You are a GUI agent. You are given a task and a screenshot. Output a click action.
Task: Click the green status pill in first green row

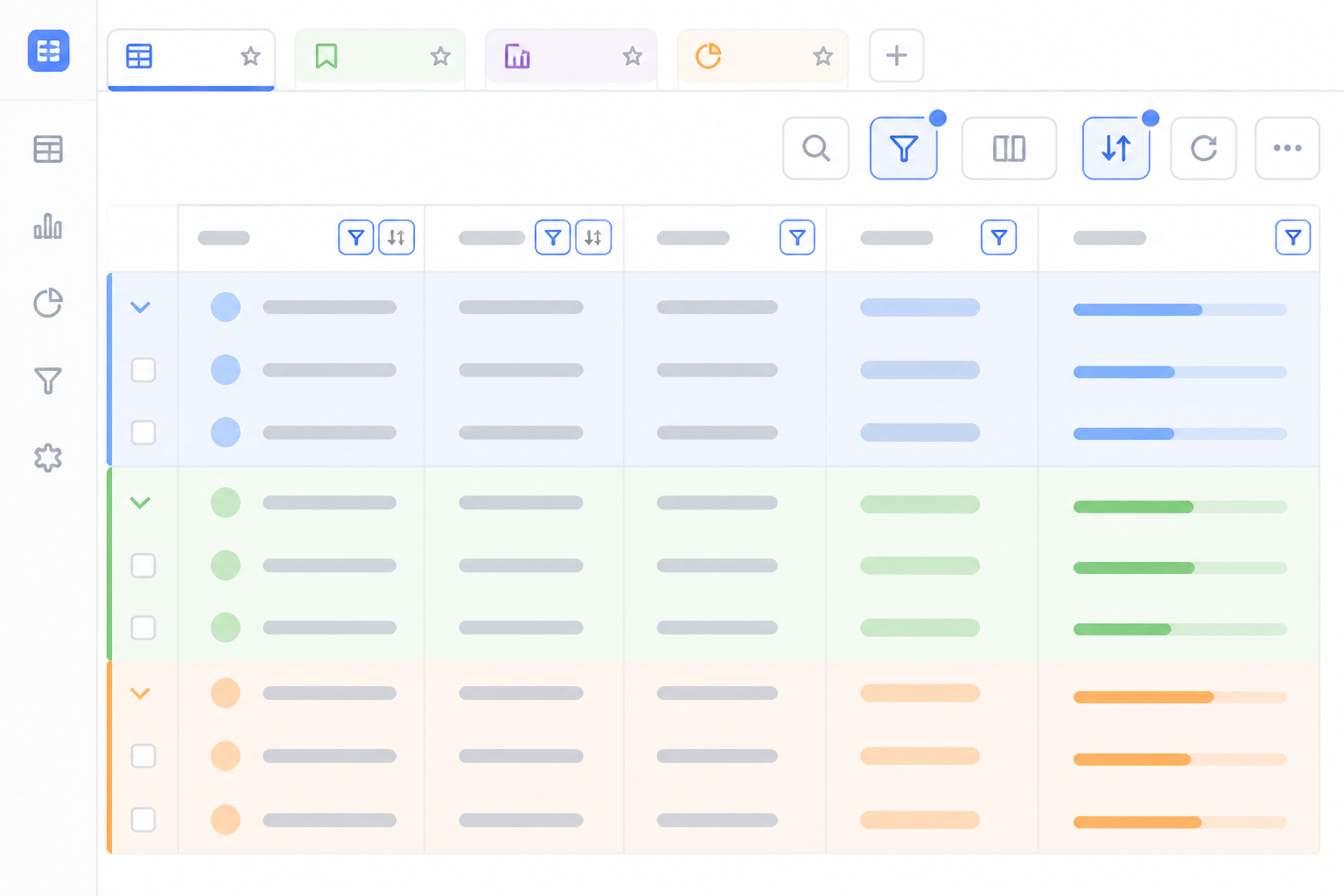coord(920,504)
